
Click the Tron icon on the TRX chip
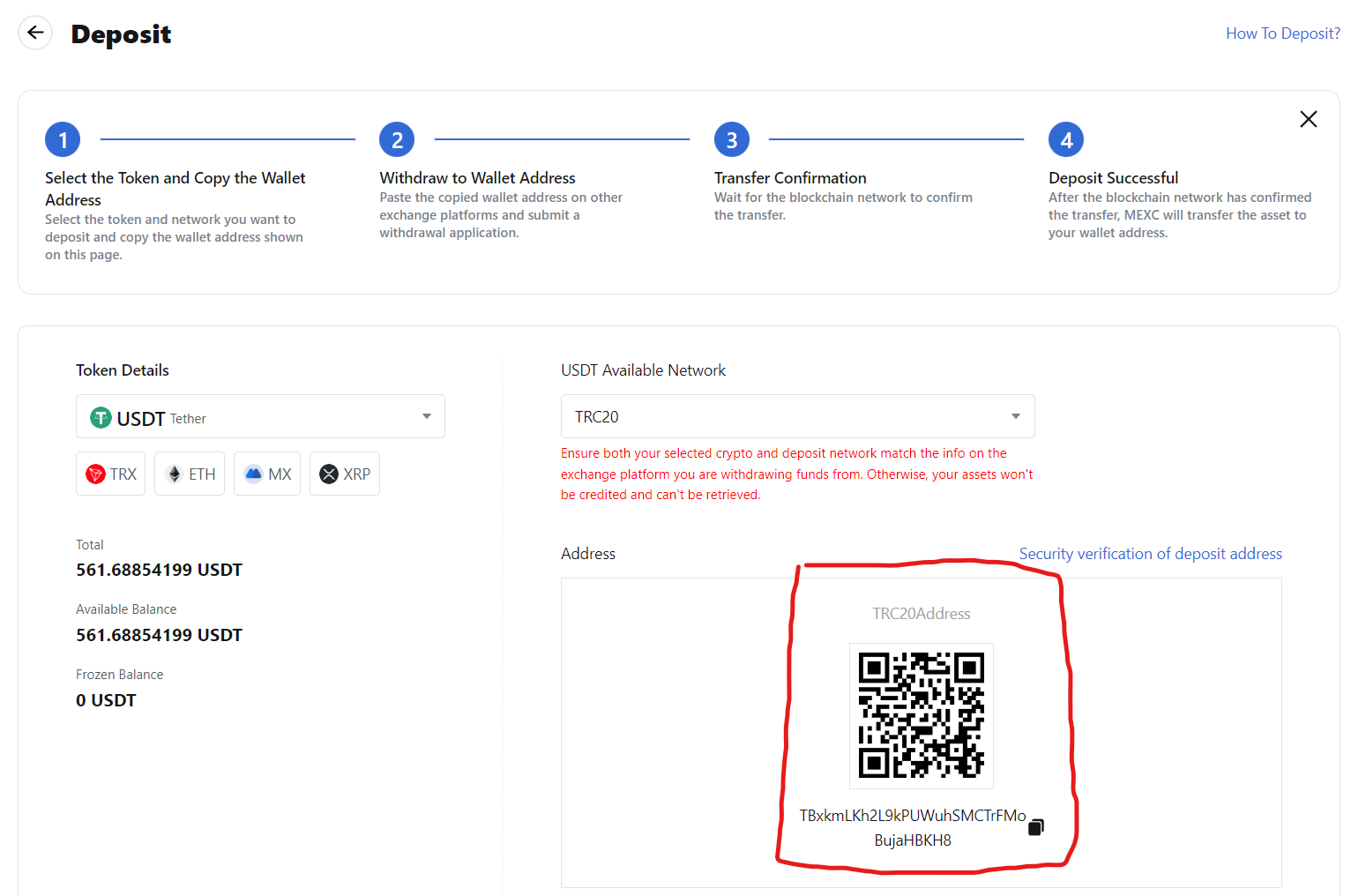pos(96,474)
